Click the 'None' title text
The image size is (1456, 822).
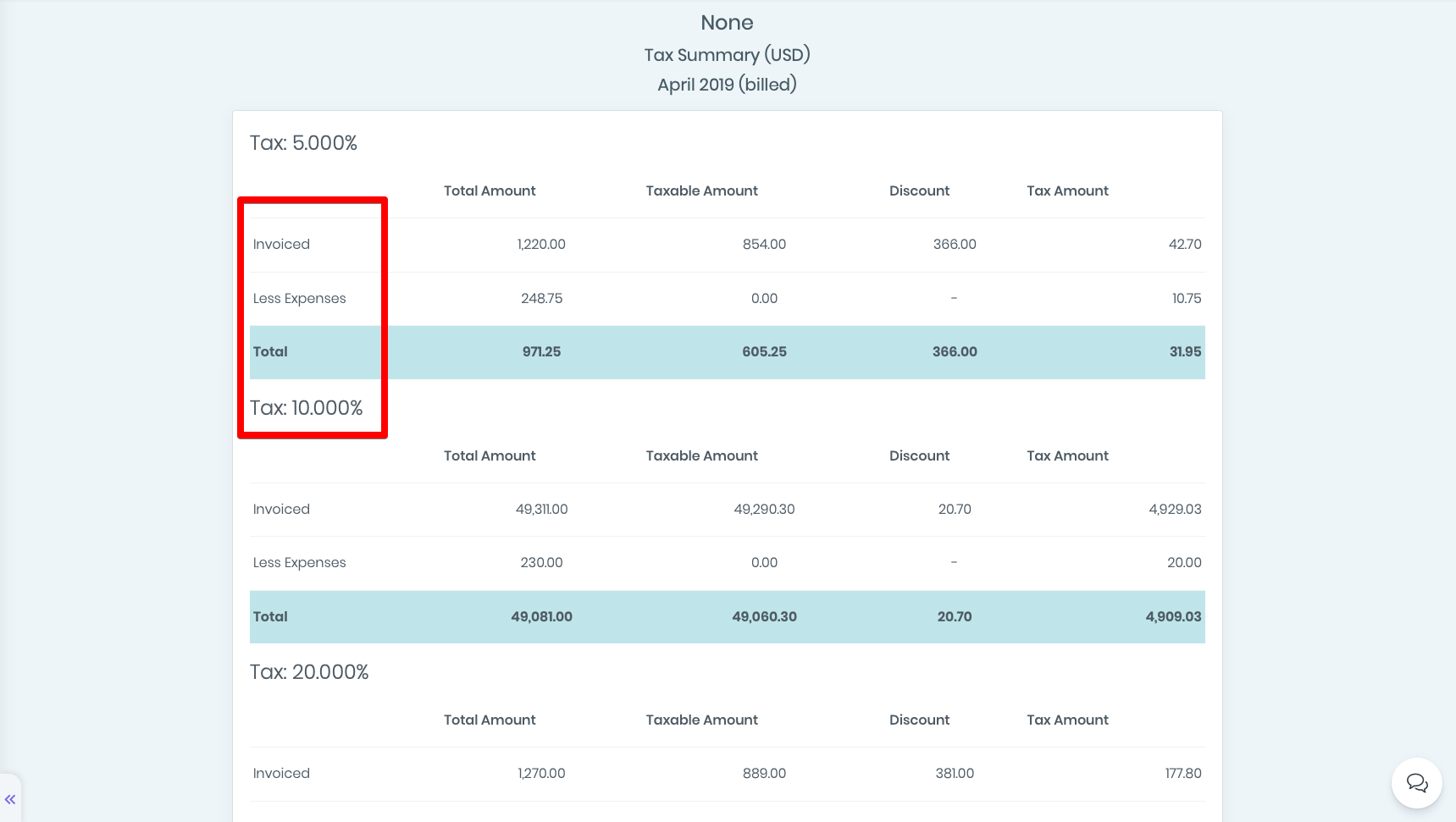click(x=727, y=23)
